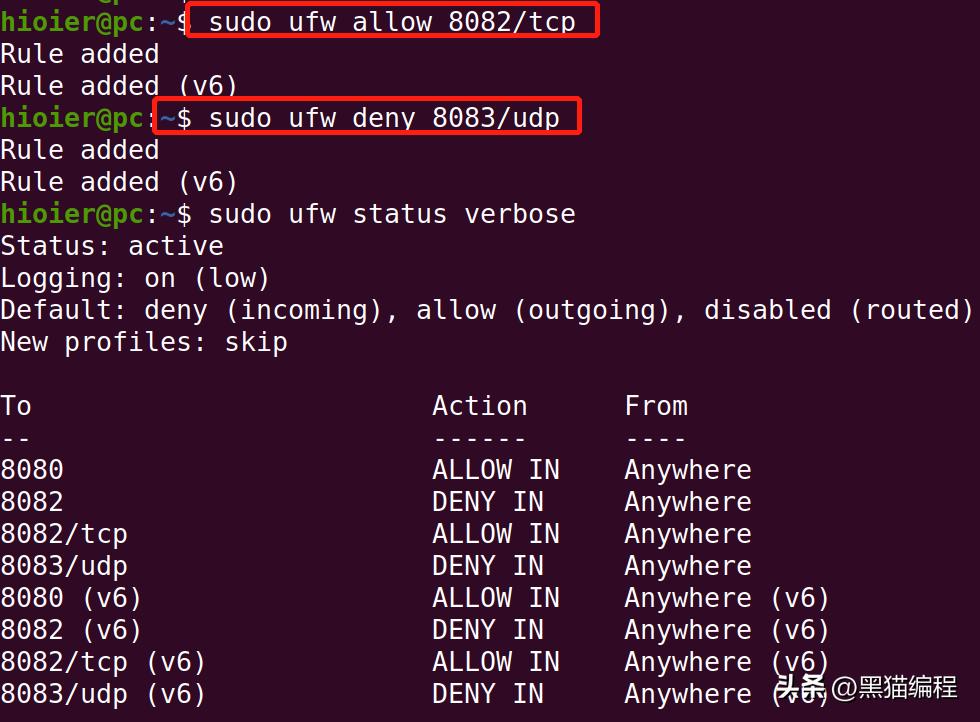Click the '8083/udp' rule without v6
Viewport: 980px width, 722px height.
click(64, 566)
